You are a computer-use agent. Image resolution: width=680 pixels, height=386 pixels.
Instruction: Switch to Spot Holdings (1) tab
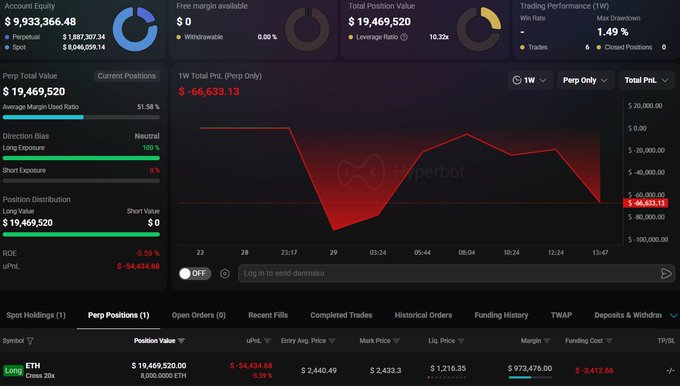coord(36,315)
